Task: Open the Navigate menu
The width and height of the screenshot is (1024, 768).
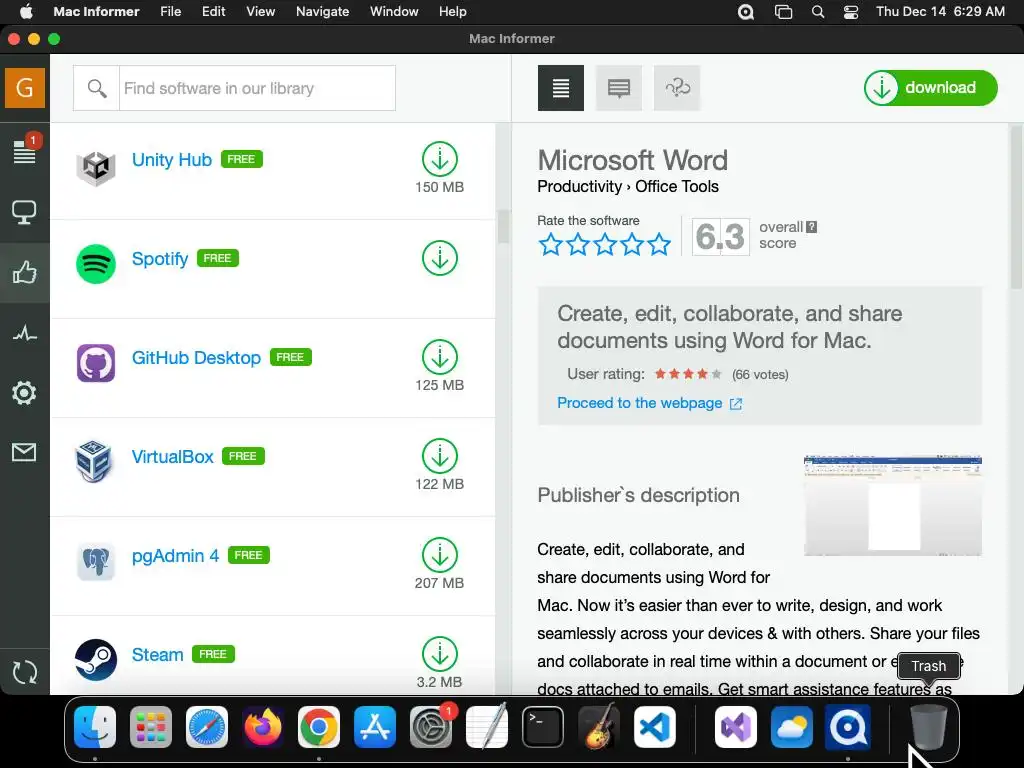Action: pyautogui.click(x=323, y=12)
